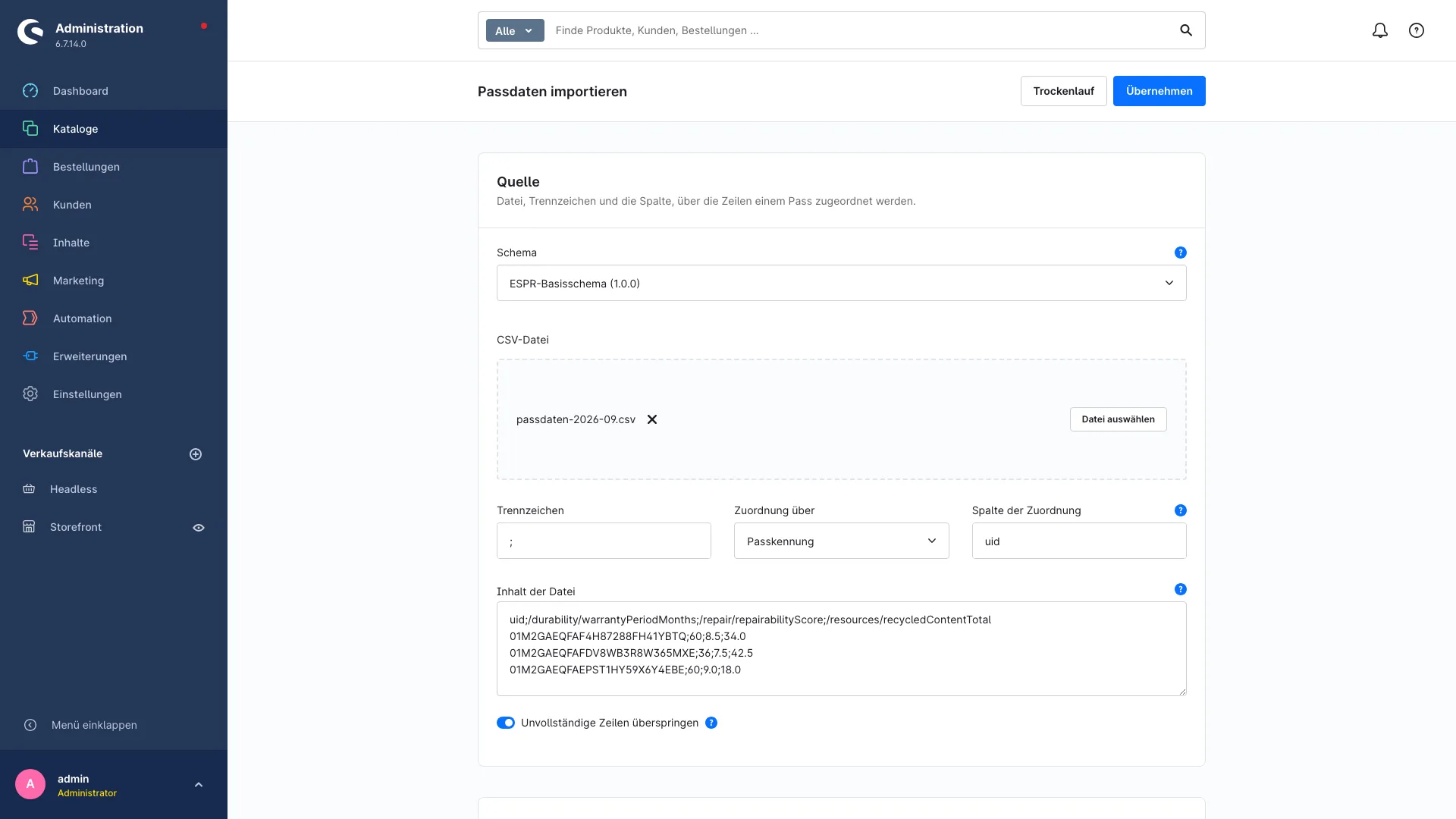The height and width of the screenshot is (819, 1456).
Task: Open the Zuordnung über Passkennung dropdown
Action: pos(841,541)
